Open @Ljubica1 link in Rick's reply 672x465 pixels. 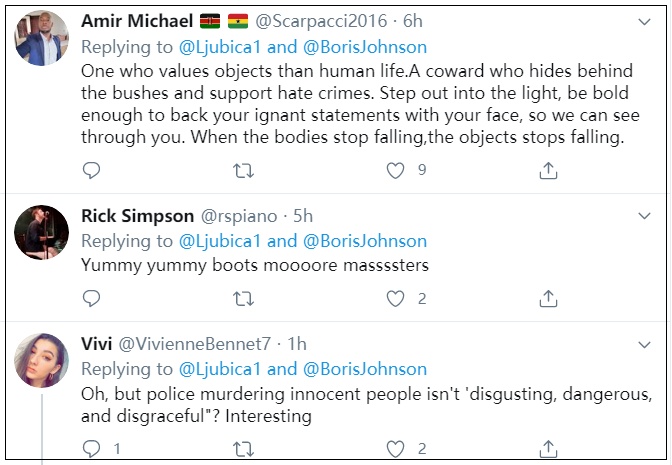click(x=220, y=241)
